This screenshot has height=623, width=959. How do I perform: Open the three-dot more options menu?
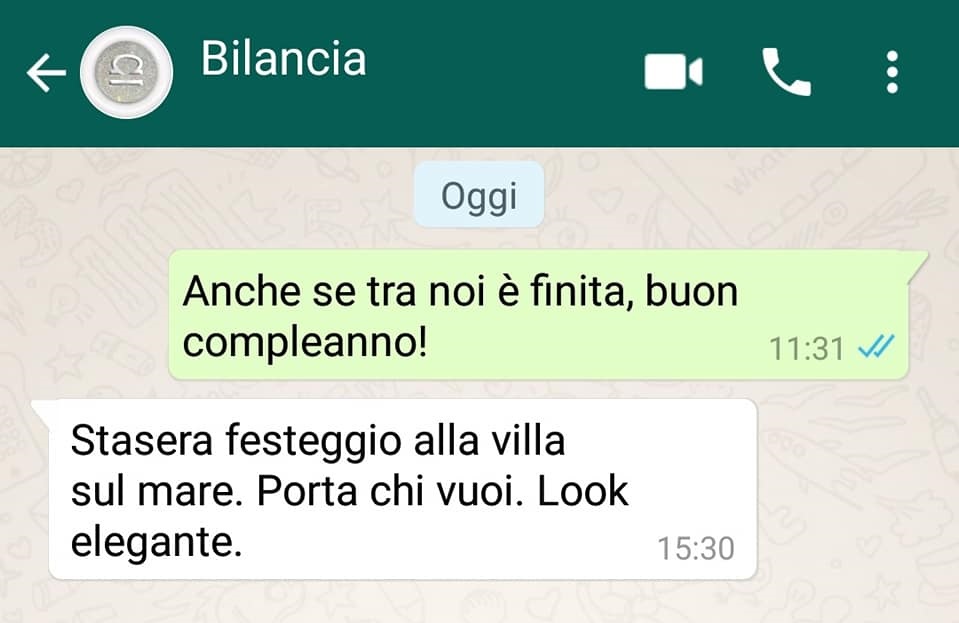892,72
